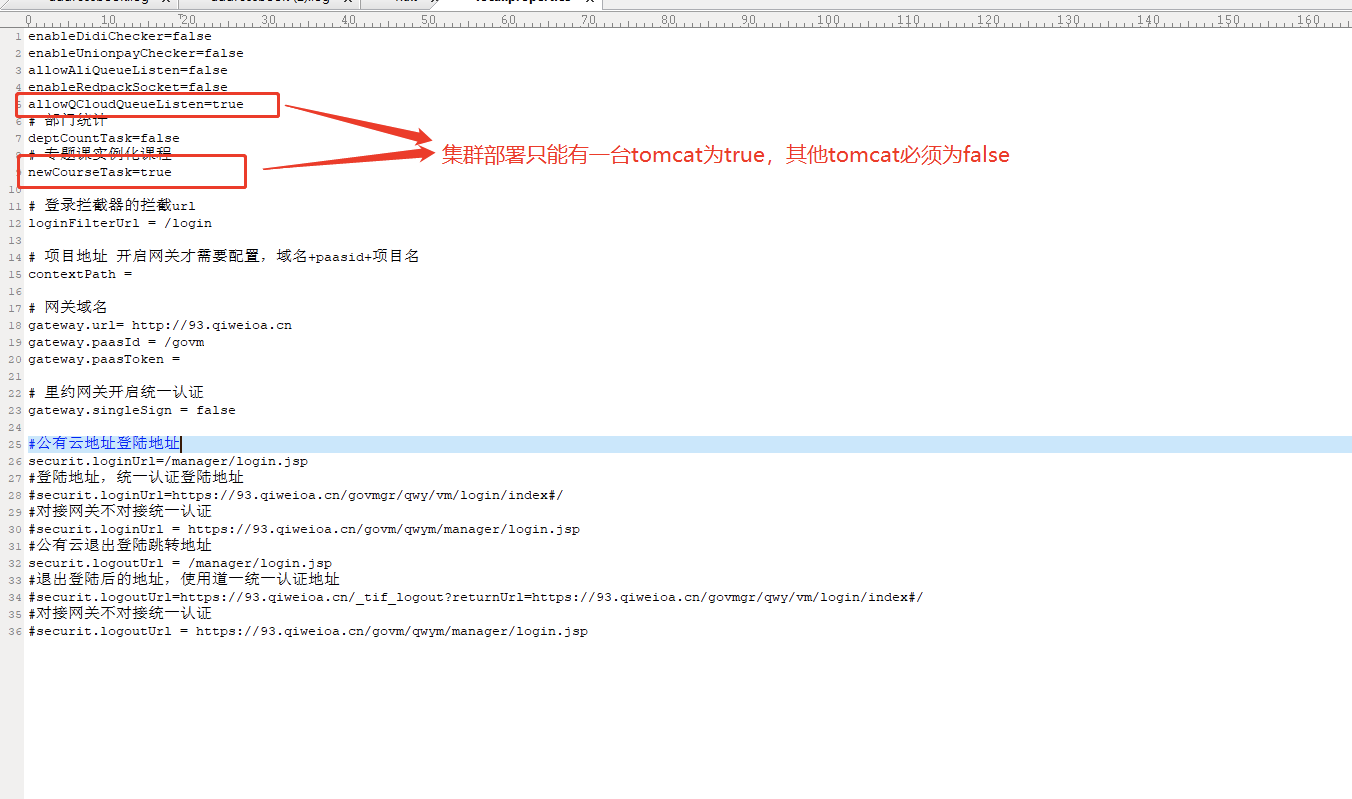This screenshot has width=1352, height=799.
Task: Click '#对接网关不对接统一认证' on line 35
Action: (120, 614)
